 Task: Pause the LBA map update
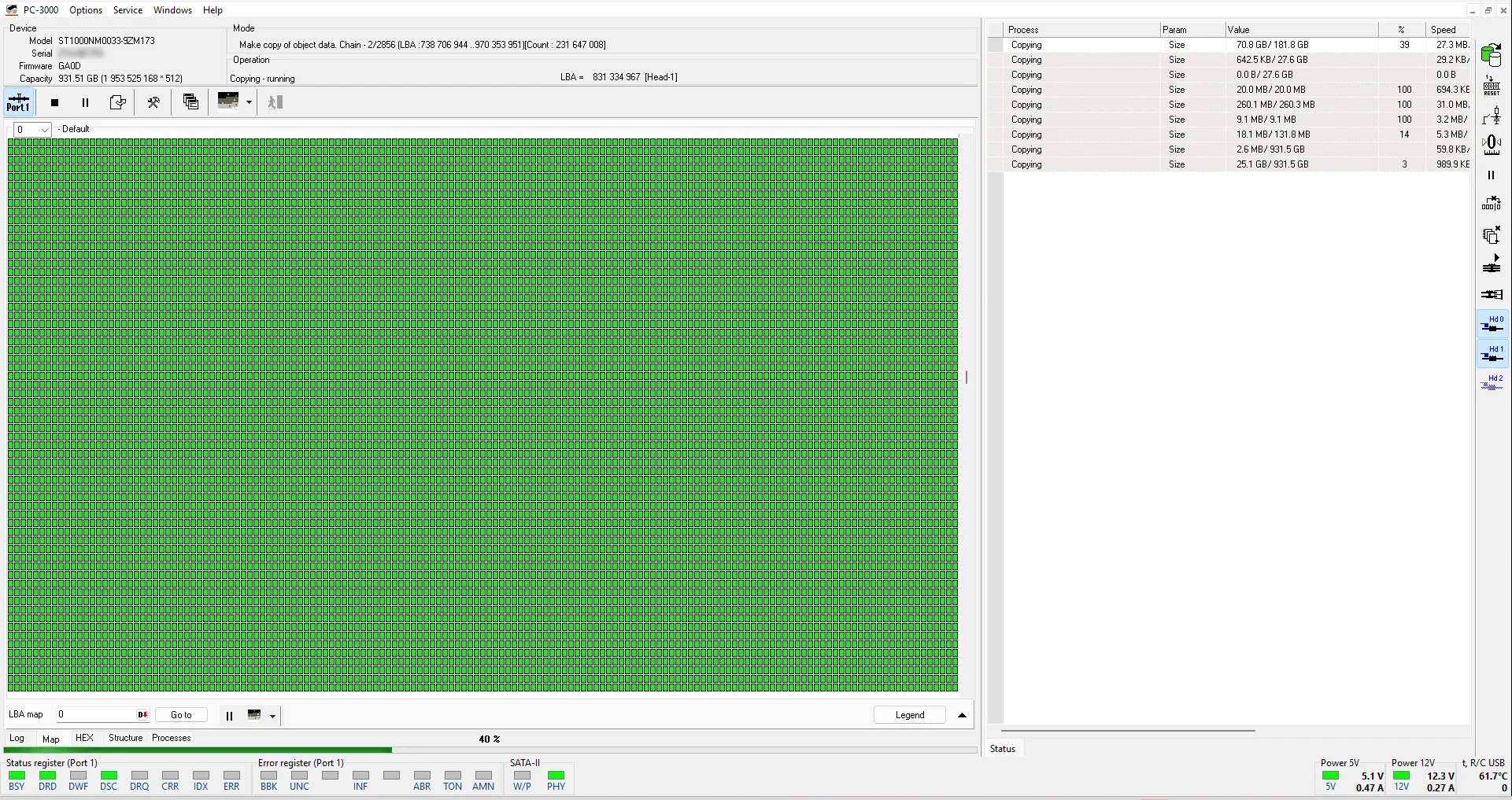[229, 716]
